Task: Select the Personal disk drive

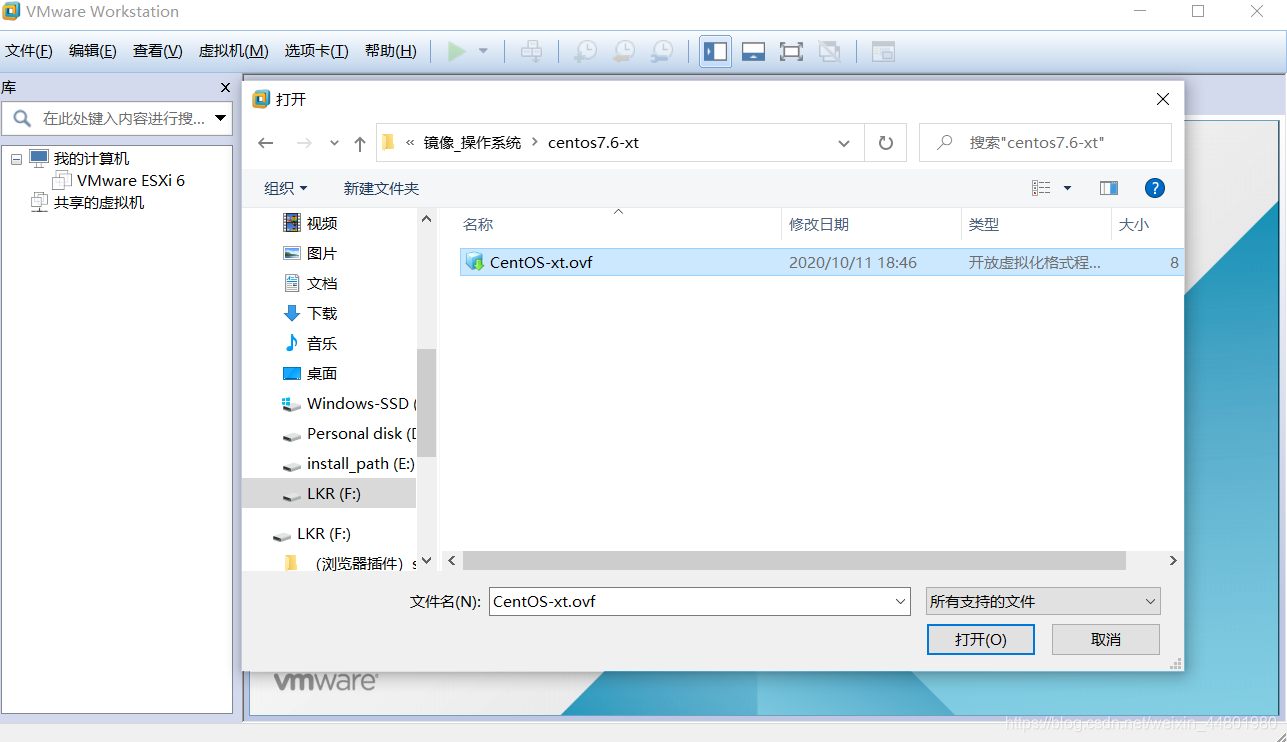Action: click(349, 433)
